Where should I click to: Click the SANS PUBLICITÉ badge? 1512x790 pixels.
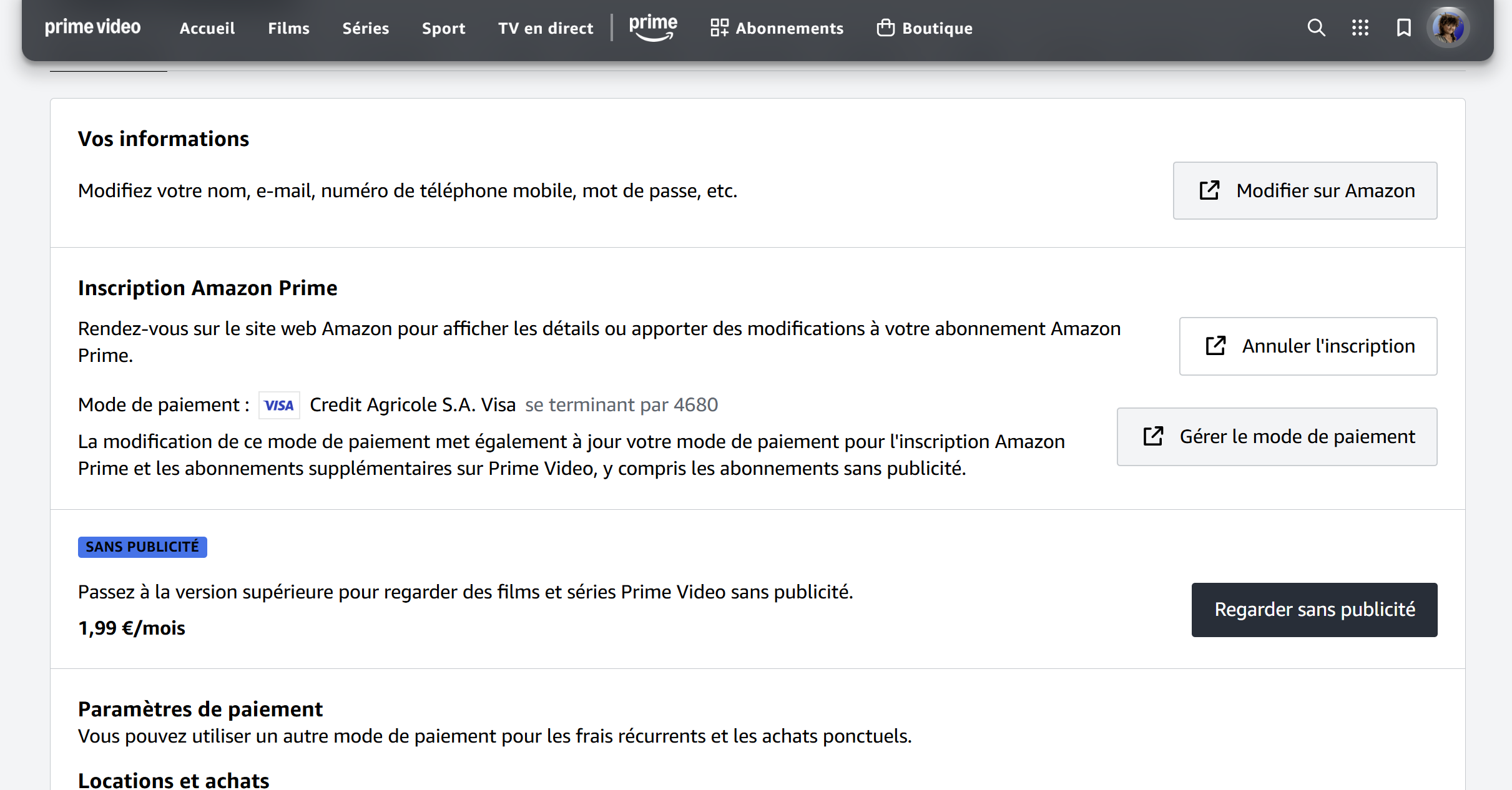[142, 547]
